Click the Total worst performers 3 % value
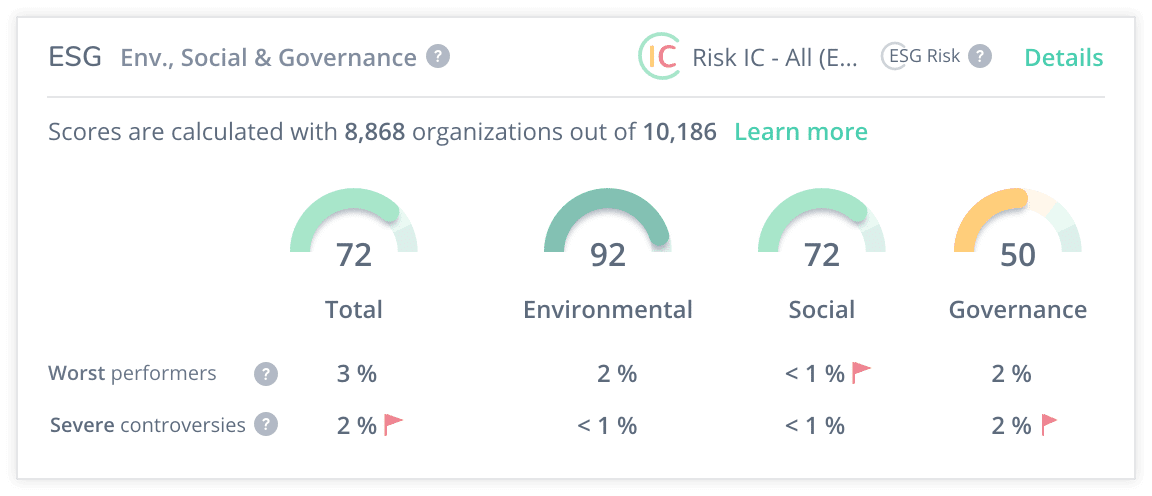 pos(357,374)
